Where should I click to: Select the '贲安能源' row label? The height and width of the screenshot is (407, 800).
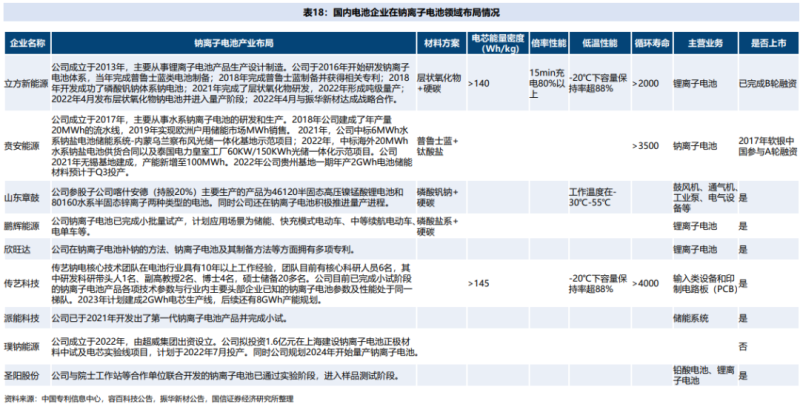[x=28, y=145]
